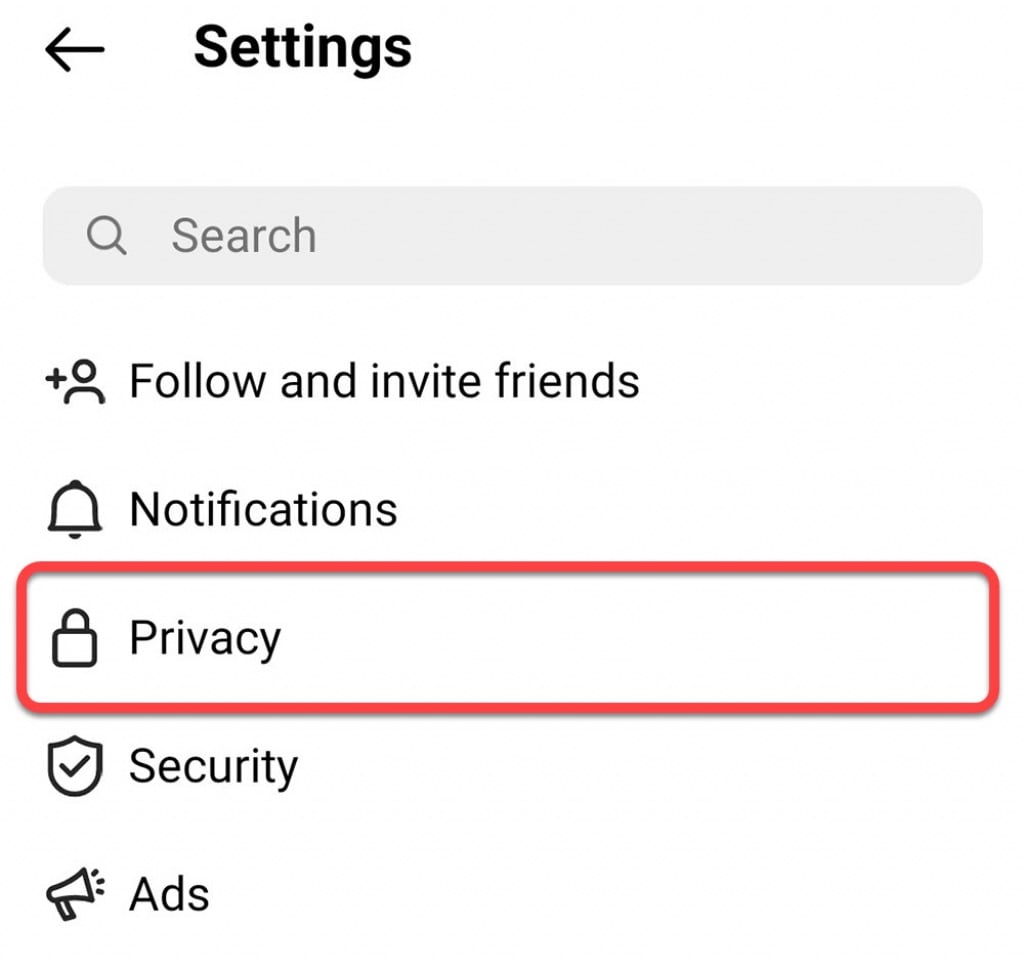Go to Privacy settings
The image size is (1024, 958).
205,638
